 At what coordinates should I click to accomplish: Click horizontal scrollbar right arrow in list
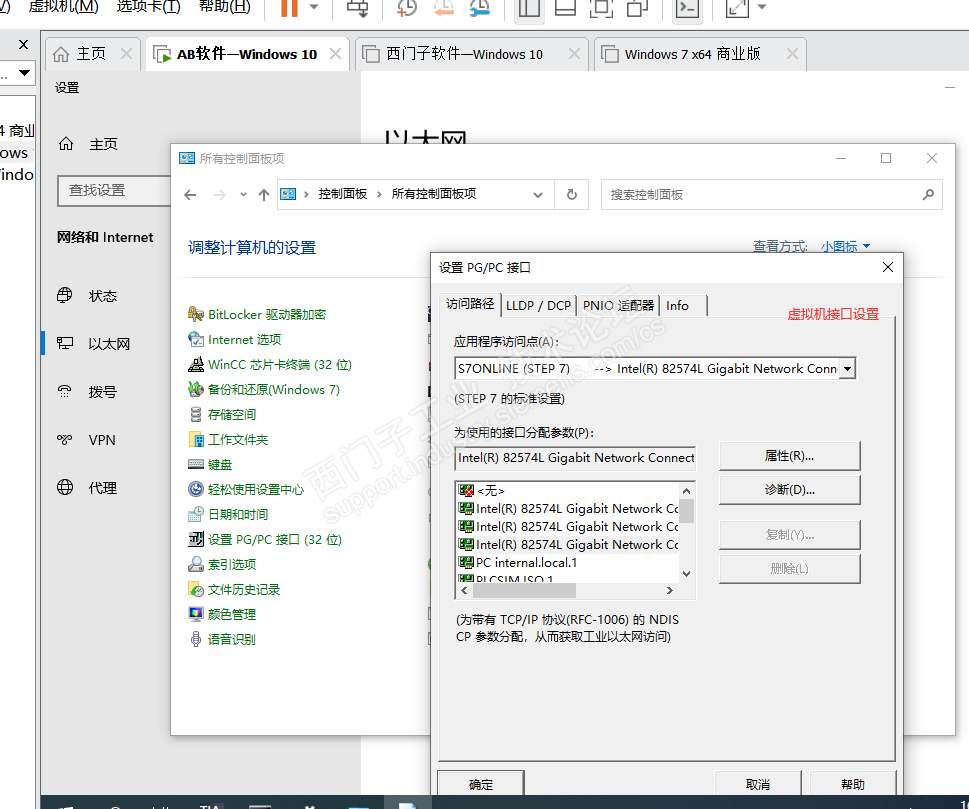tap(670, 591)
